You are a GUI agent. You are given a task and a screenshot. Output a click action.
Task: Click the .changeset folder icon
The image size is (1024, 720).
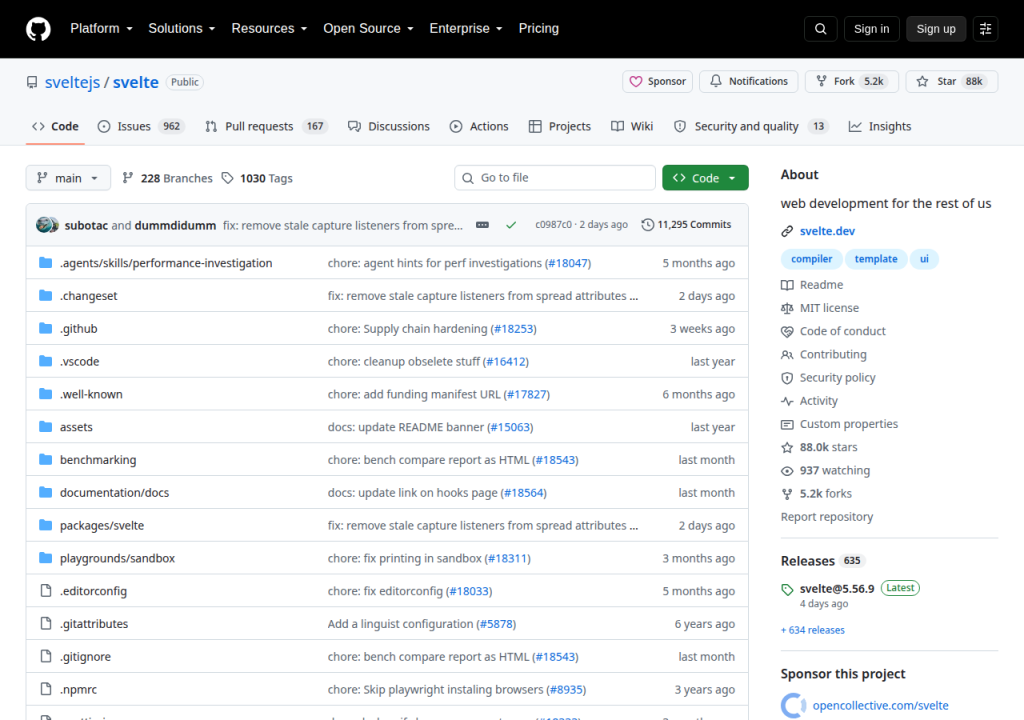pyautogui.click(x=45, y=296)
